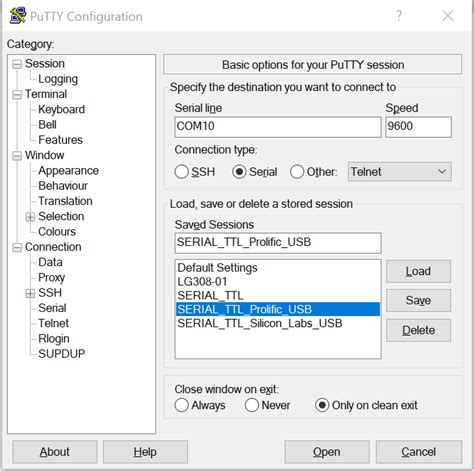
Task: Open the Behaviour category
Action: [x=63, y=186]
